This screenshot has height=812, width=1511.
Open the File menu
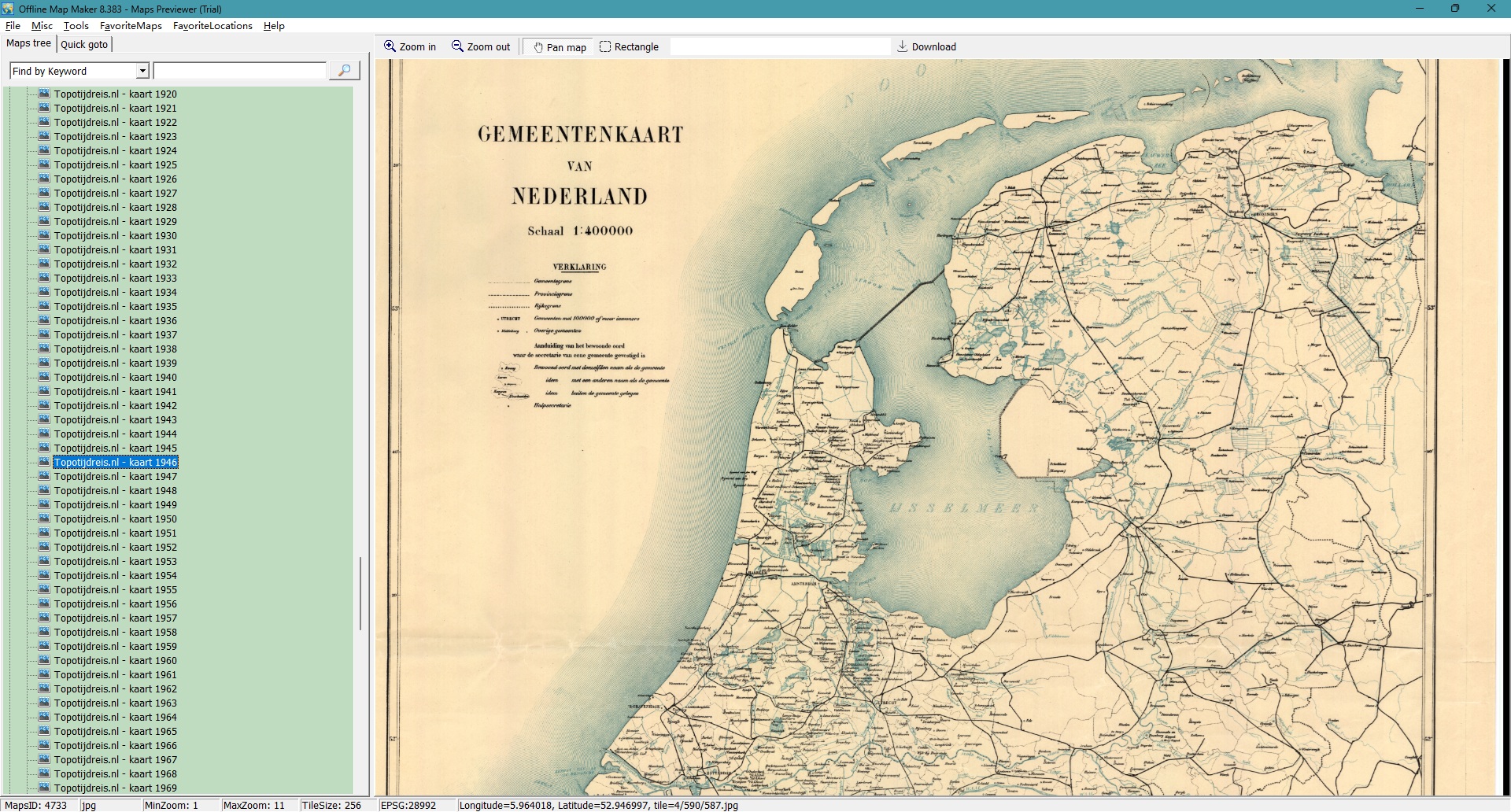coord(13,26)
